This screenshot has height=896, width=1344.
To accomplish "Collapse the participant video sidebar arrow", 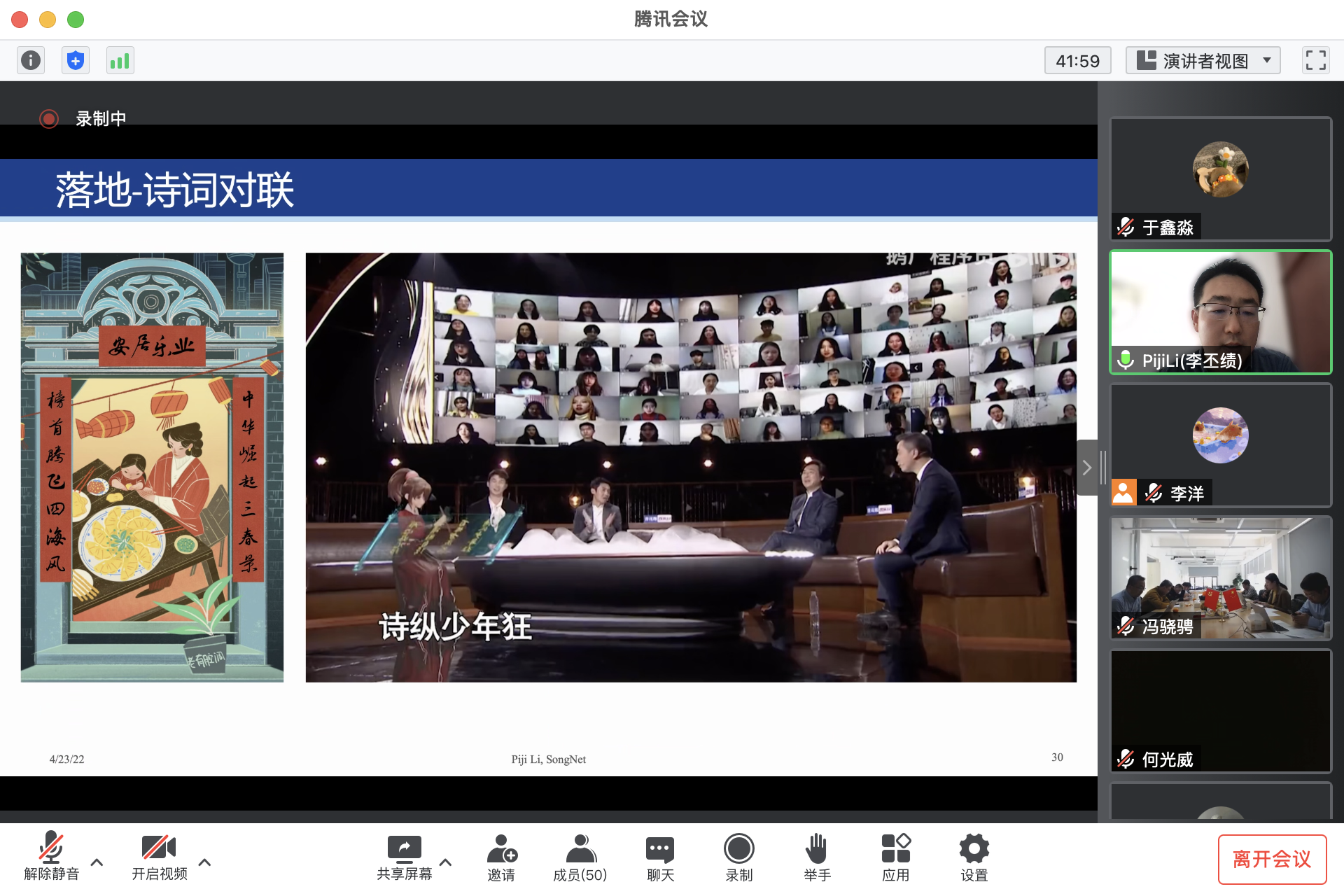I will 1087,468.
